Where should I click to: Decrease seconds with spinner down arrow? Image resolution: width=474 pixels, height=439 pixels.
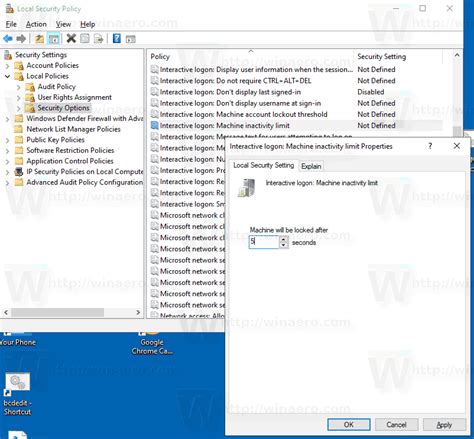[x=283, y=245]
